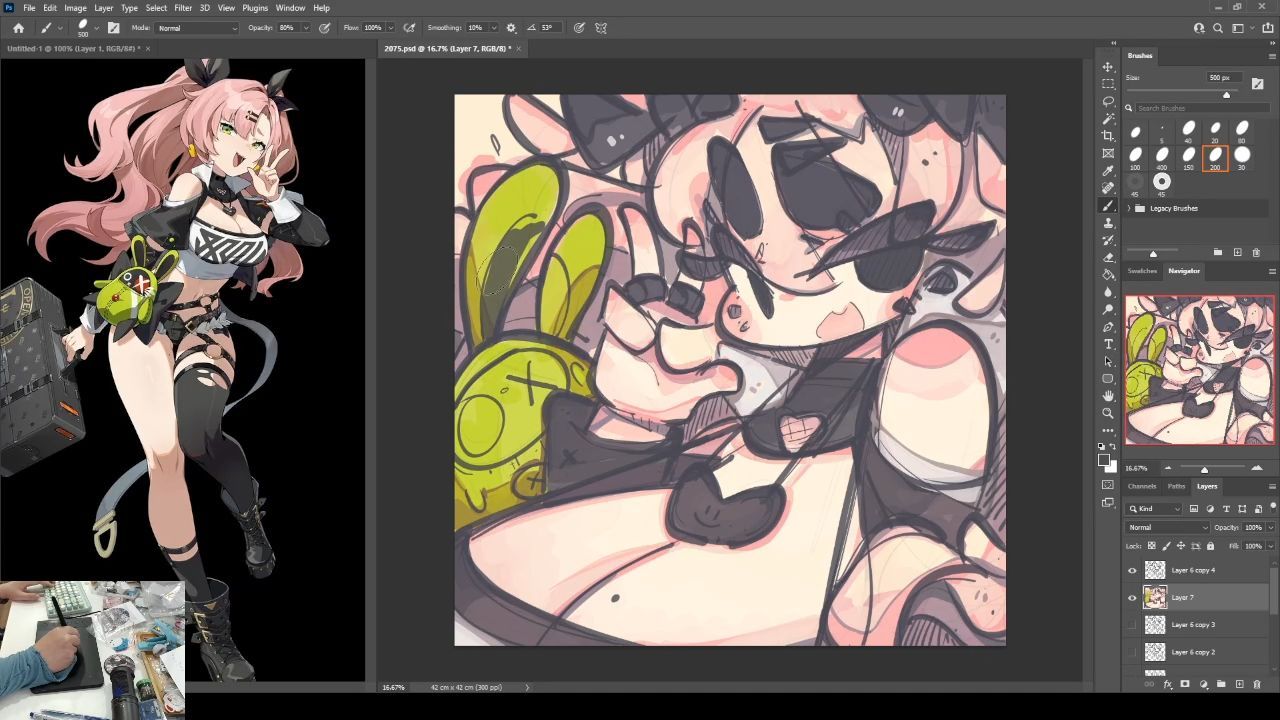Add layer mask from Layers panel footer
Screen dimensions: 1280x720
1185,684
